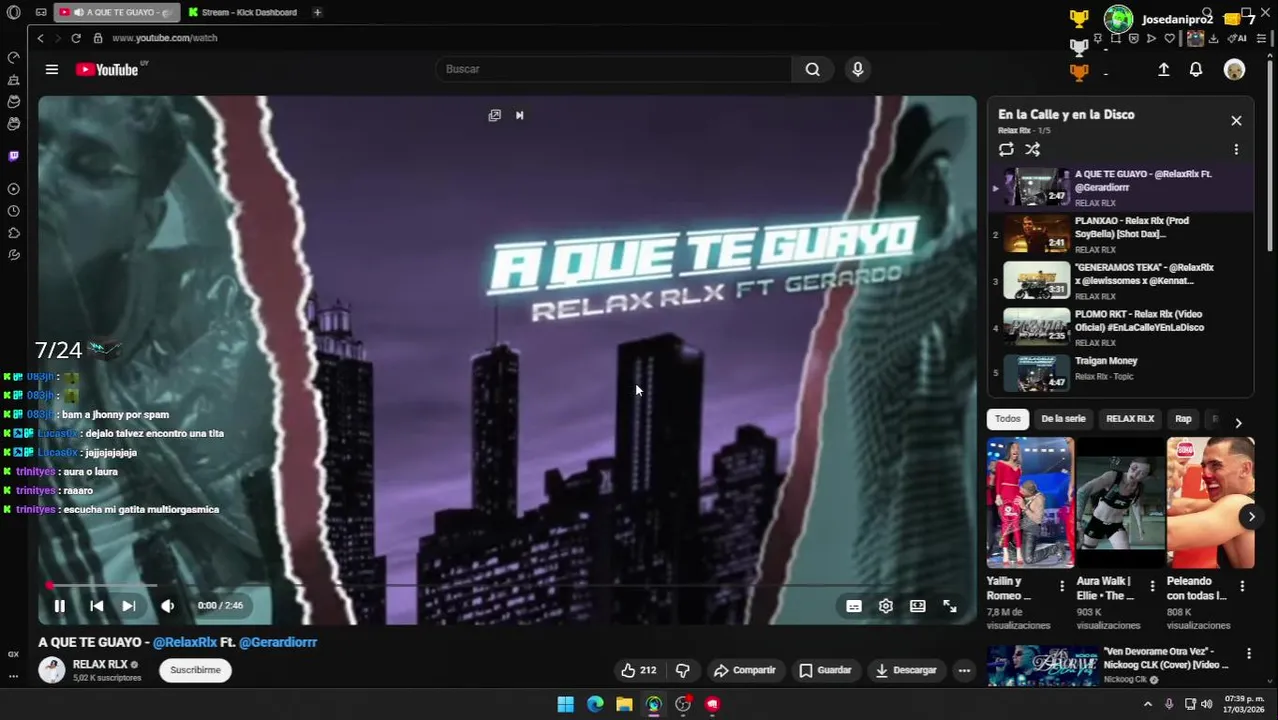Screen dimensions: 1278x720
Task: Open Windows Start menu
Action: click(x=565, y=704)
